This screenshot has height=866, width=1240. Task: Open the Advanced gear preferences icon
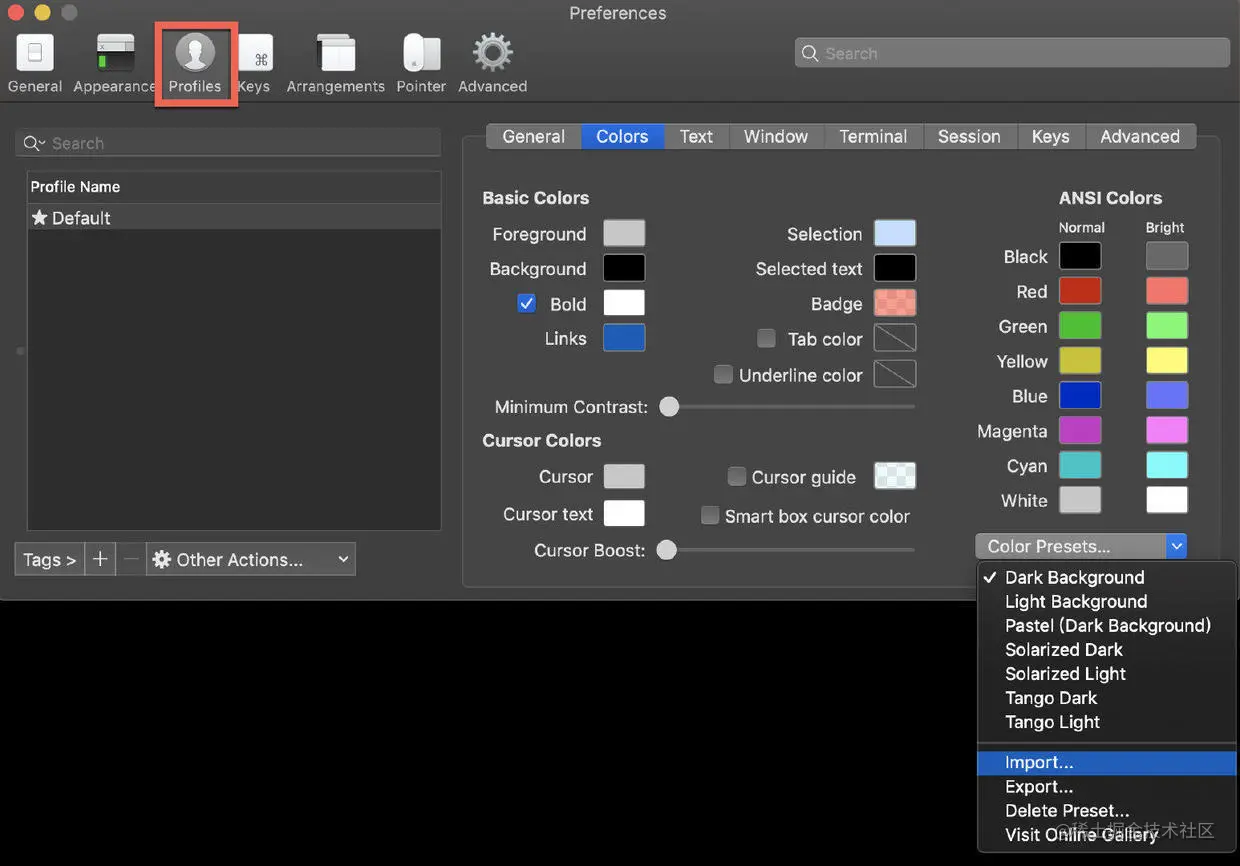click(492, 52)
